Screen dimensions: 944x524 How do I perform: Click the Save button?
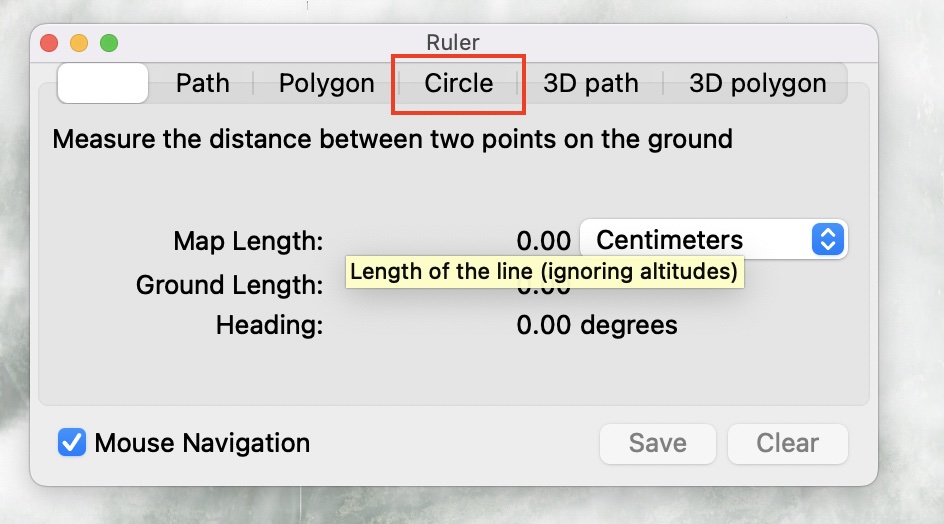coord(657,443)
